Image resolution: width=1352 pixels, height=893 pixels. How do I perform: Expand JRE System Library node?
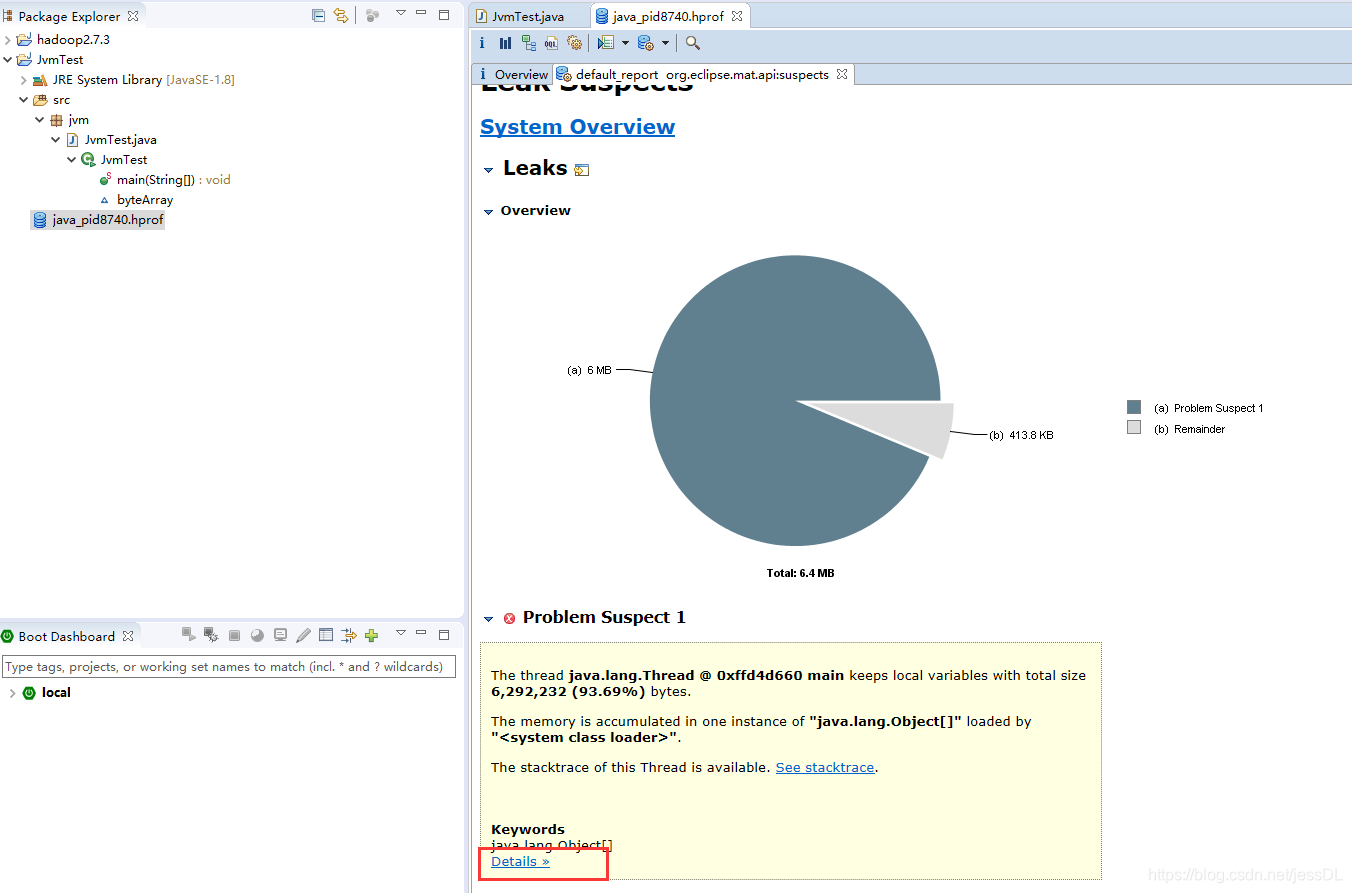[x=24, y=80]
